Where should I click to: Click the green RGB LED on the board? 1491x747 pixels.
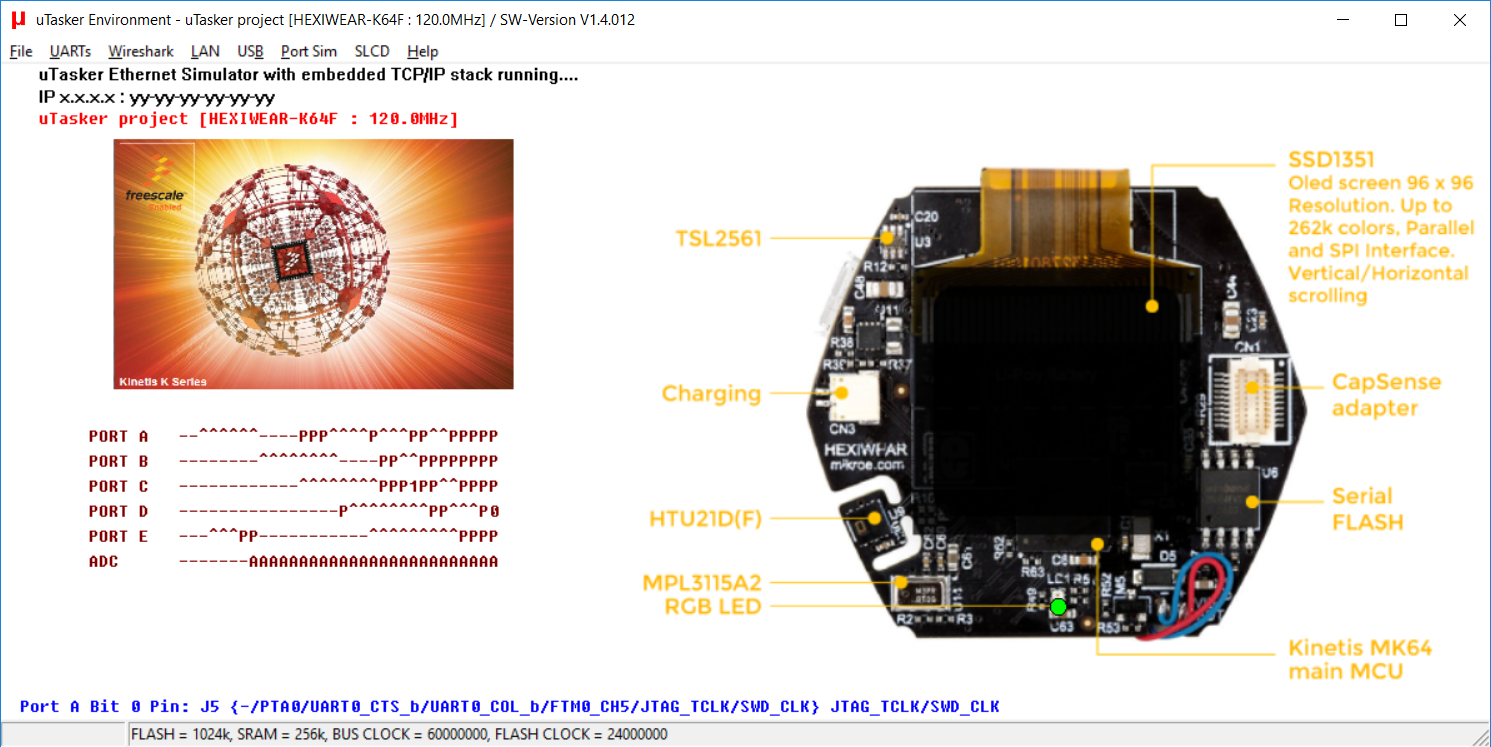1059,605
